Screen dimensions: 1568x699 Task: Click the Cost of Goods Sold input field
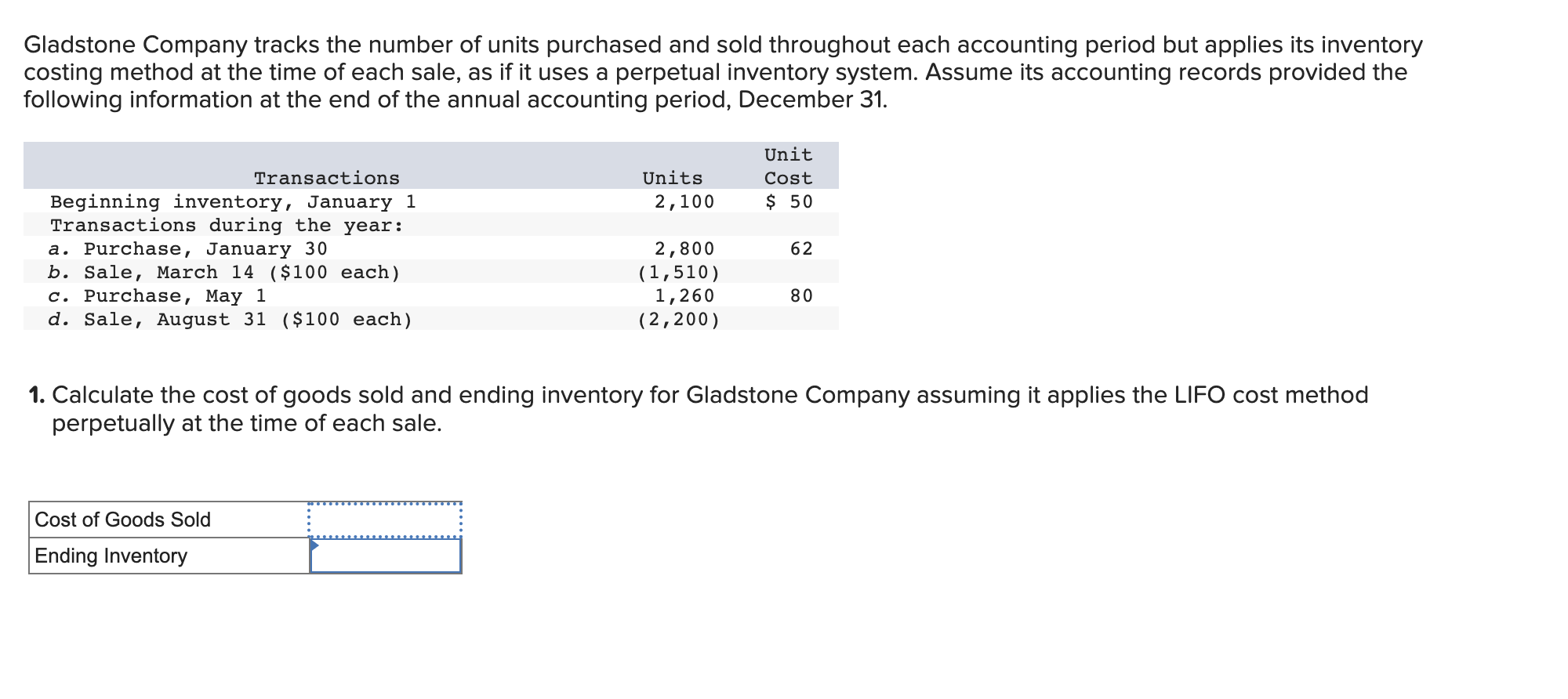pos(385,520)
